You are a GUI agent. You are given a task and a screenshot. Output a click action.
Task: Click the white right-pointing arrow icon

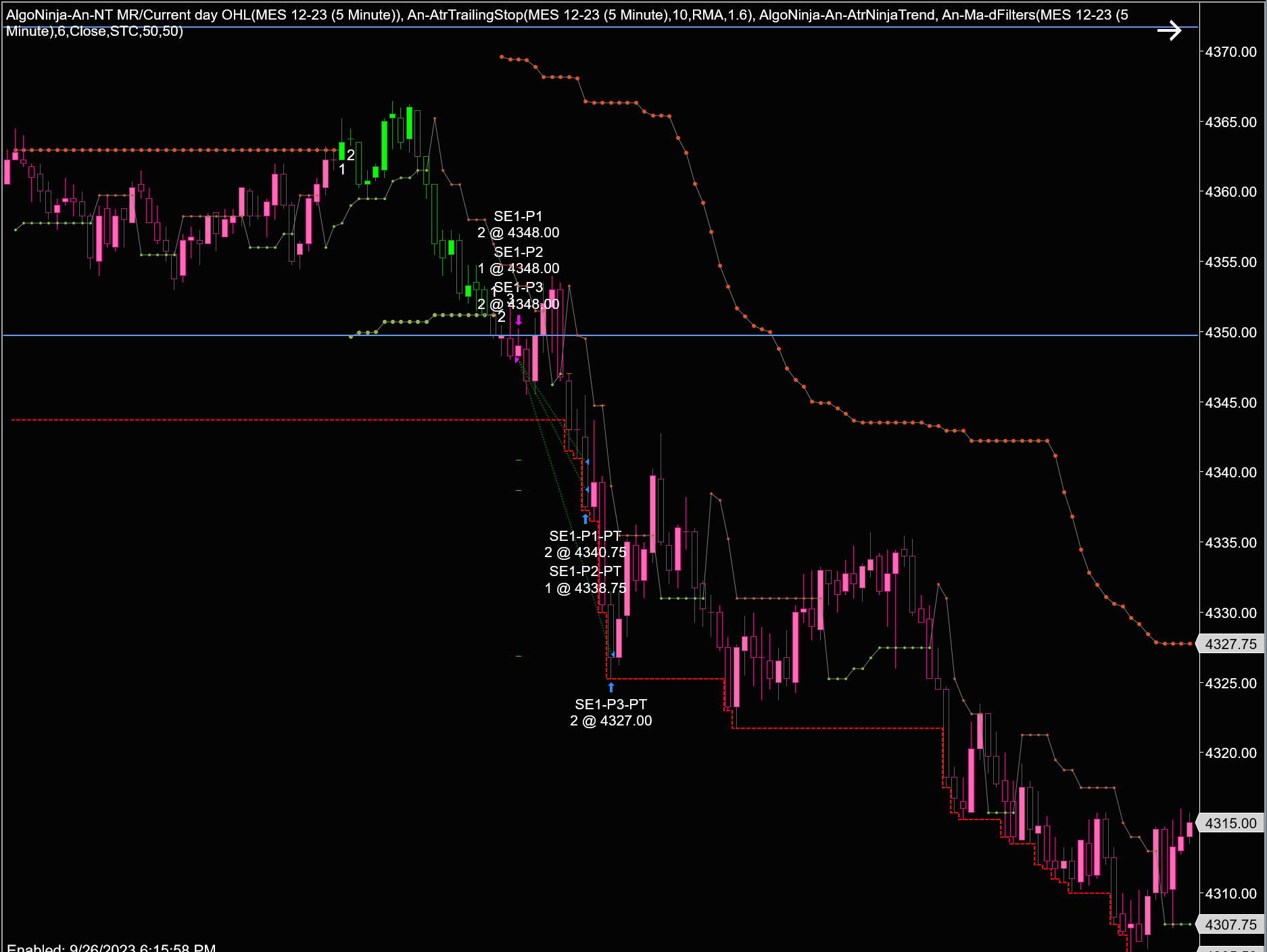(1169, 30)
